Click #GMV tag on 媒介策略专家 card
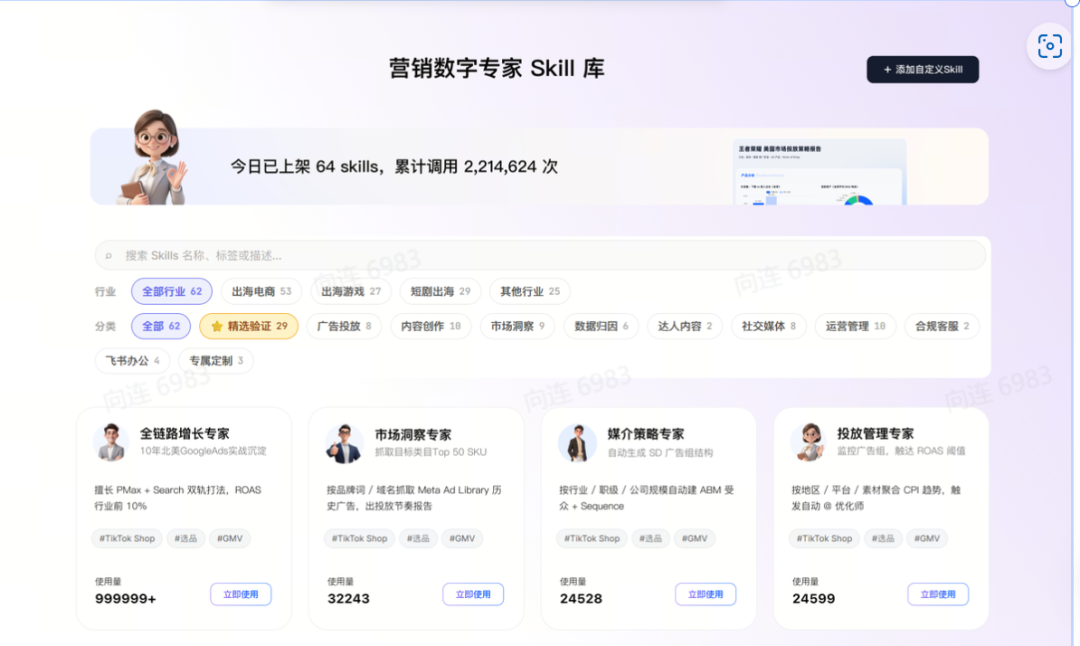 [695, 539]
